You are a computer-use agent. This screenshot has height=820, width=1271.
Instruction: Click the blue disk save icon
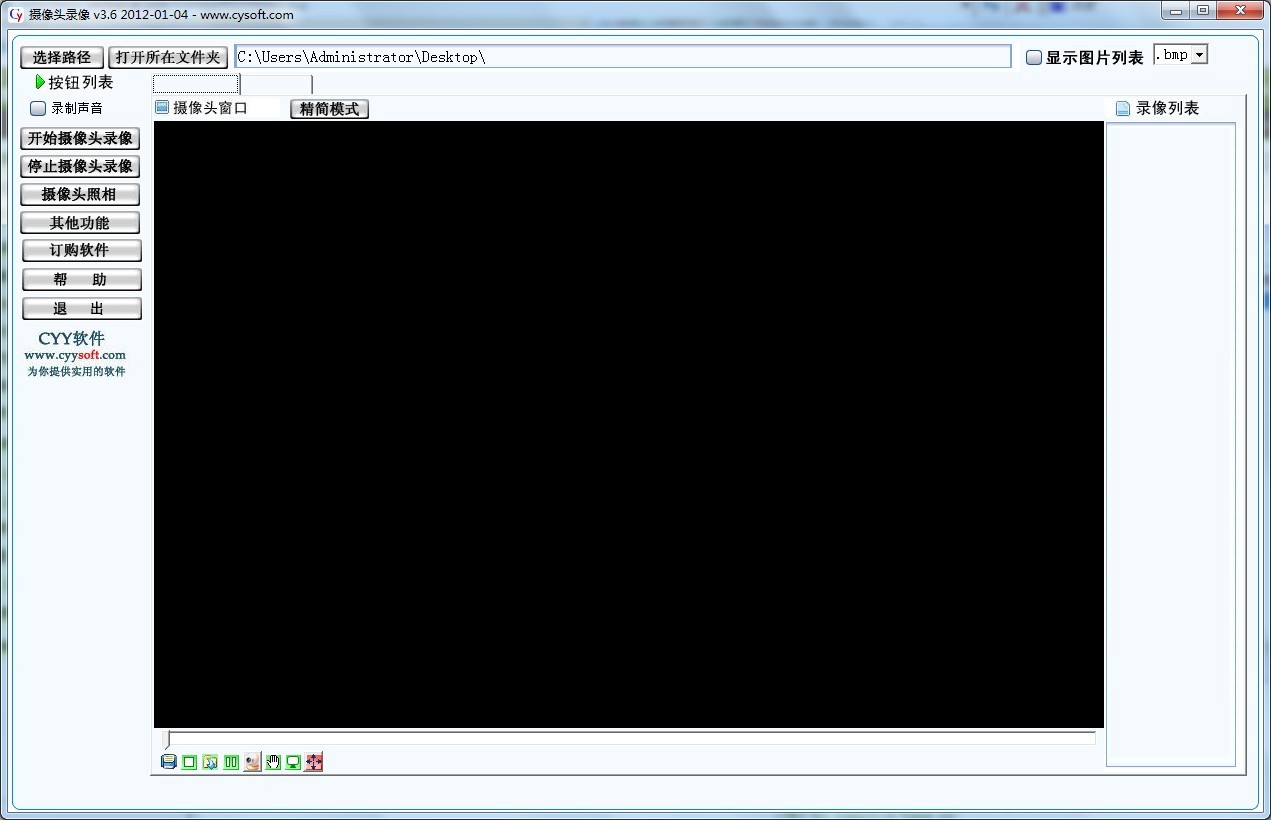point(169,762)
